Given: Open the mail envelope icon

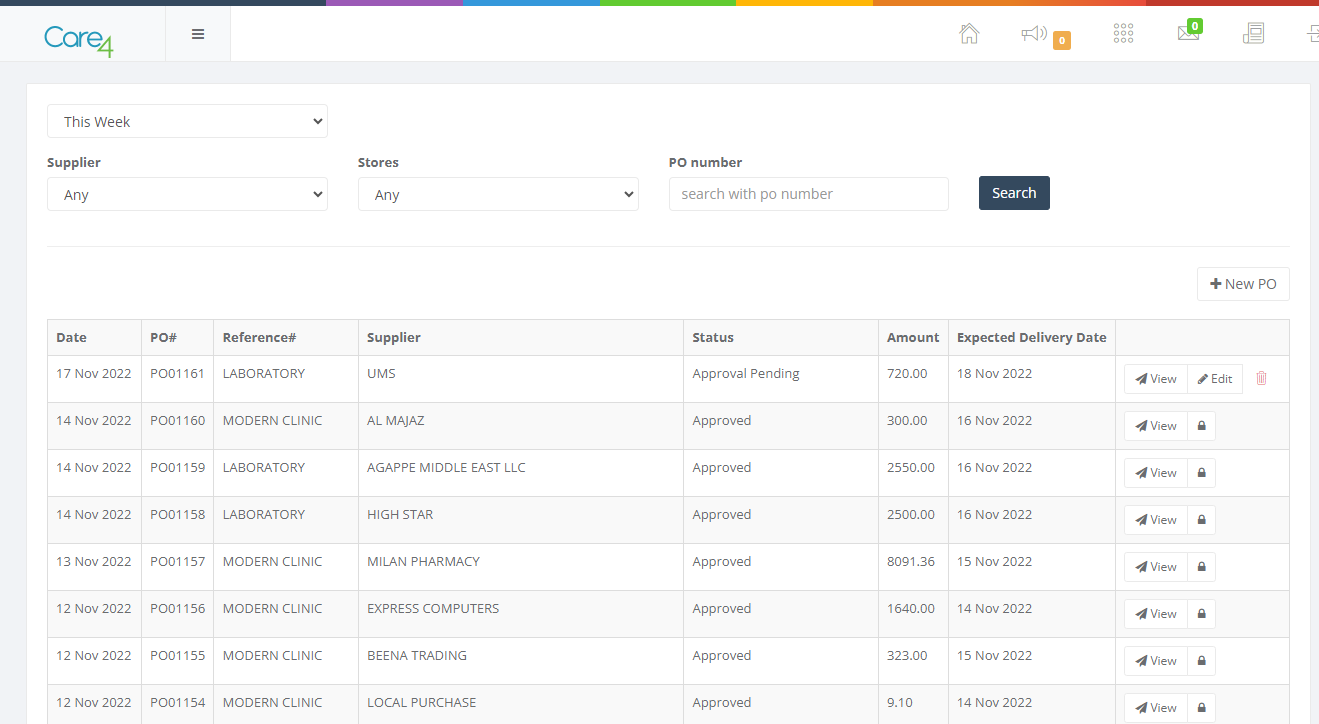Looking at the screenshot, I should [x=1188, y=34].
